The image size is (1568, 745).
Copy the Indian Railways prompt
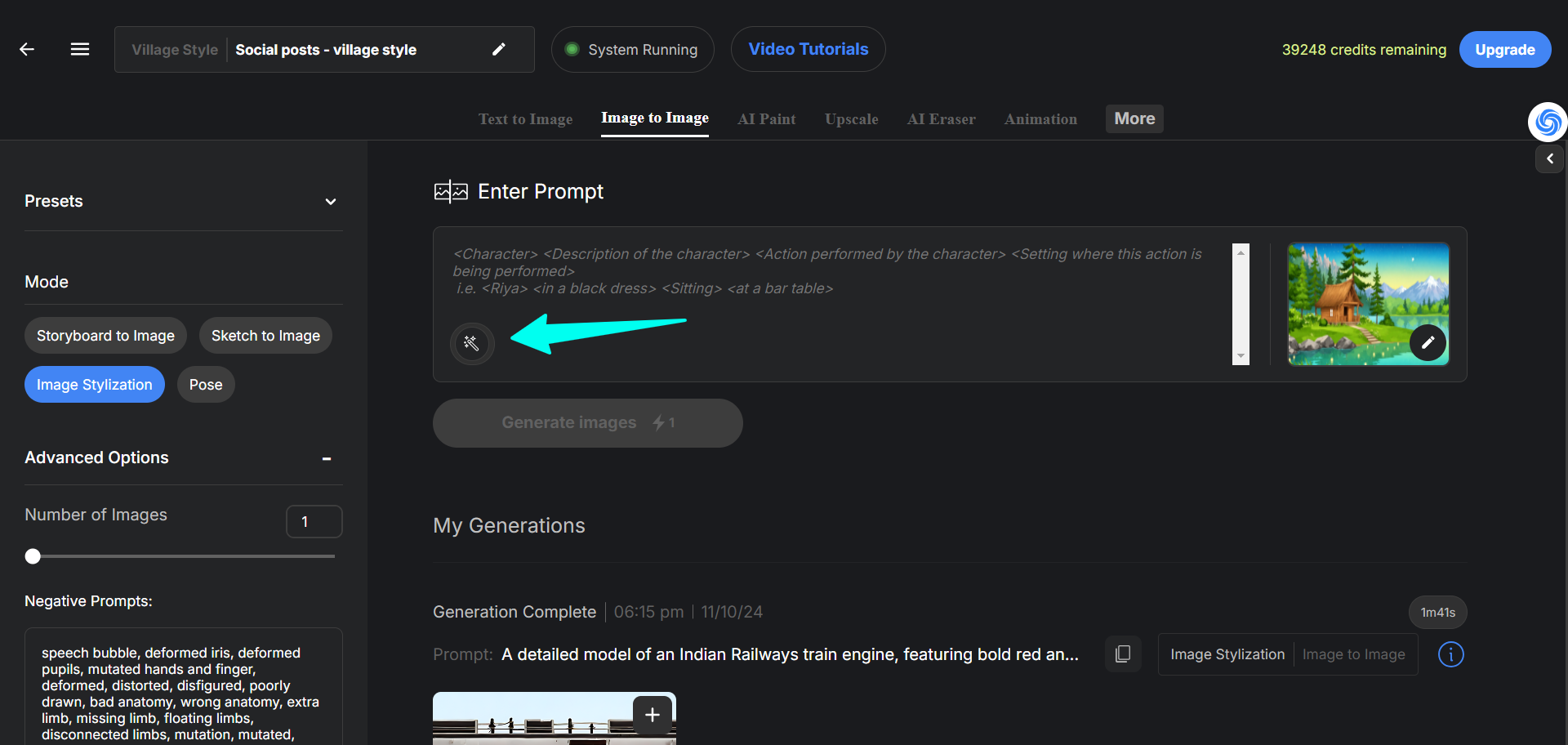(1123, 654)
